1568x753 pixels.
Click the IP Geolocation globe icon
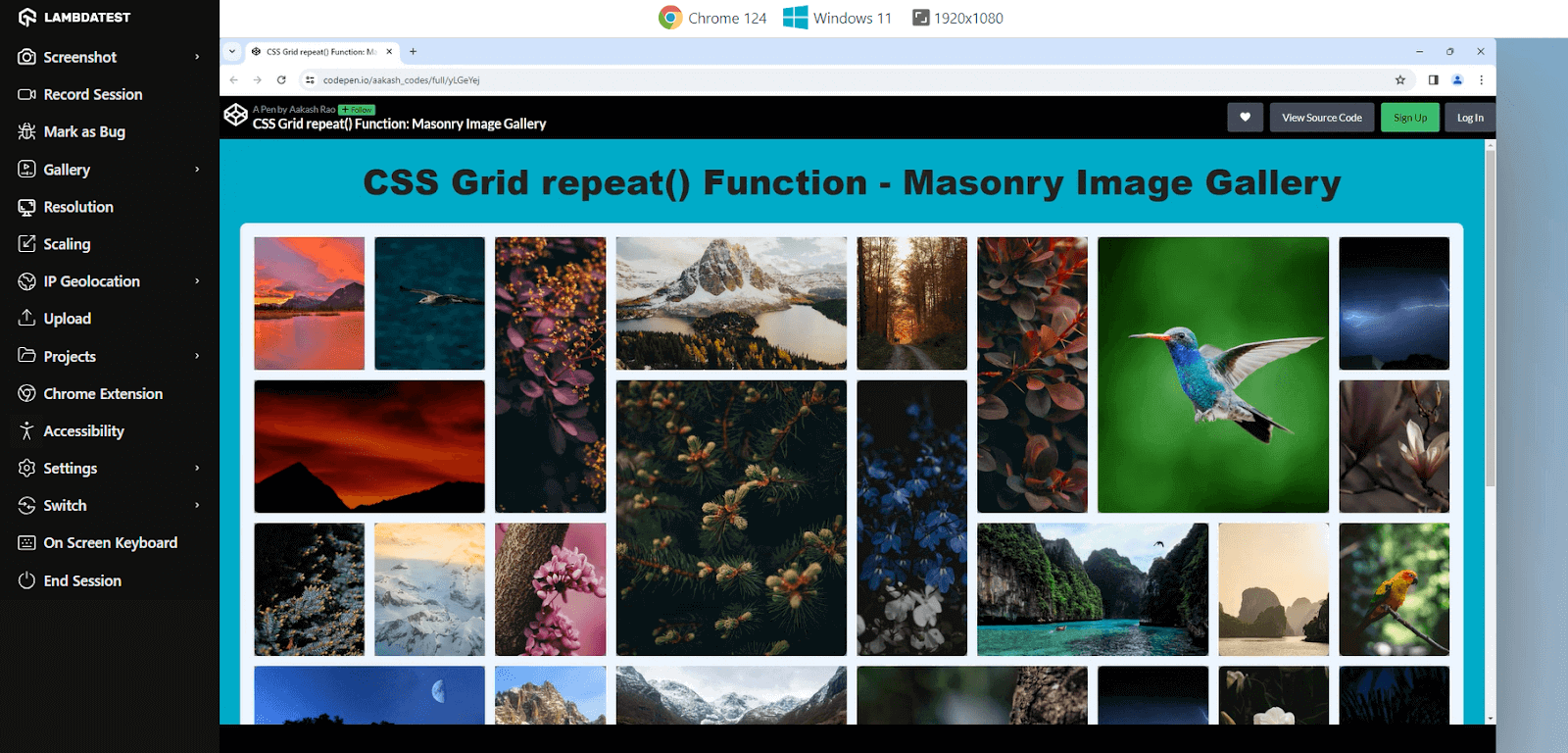pyautogui.click(x=26, y=281)
